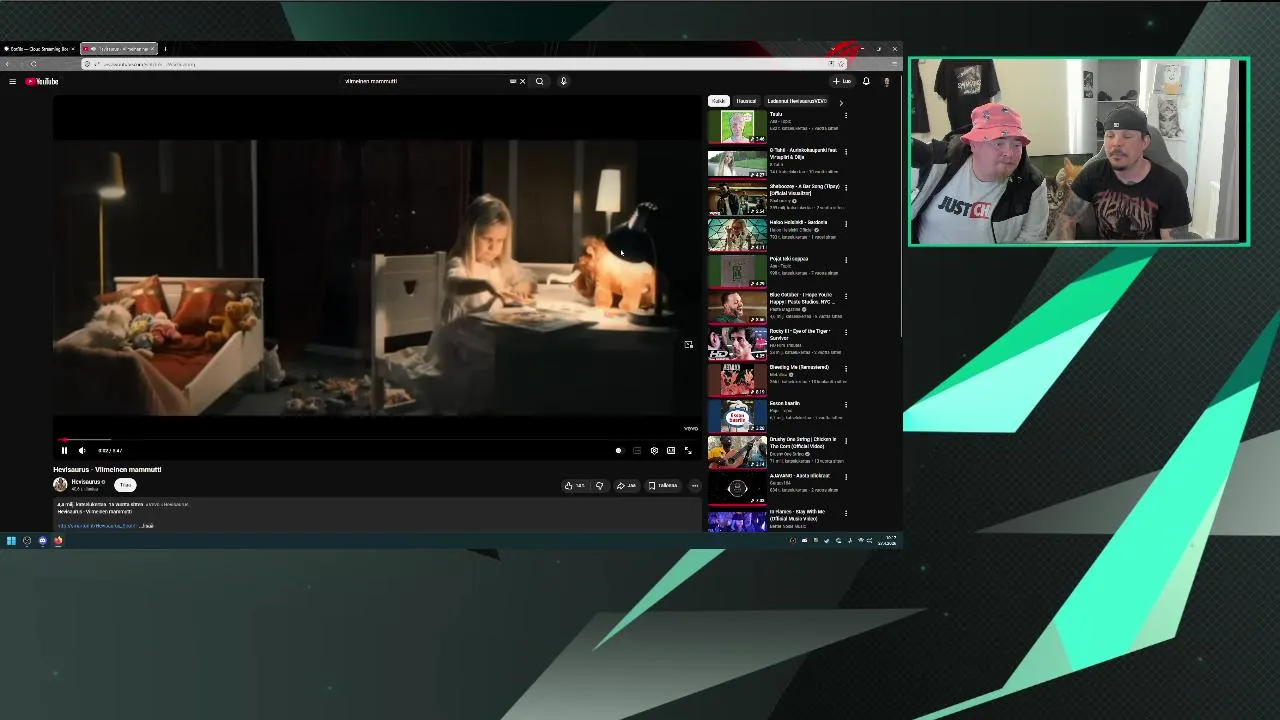
Task: Switch to the first browser tab
Action: click(38, 48)
